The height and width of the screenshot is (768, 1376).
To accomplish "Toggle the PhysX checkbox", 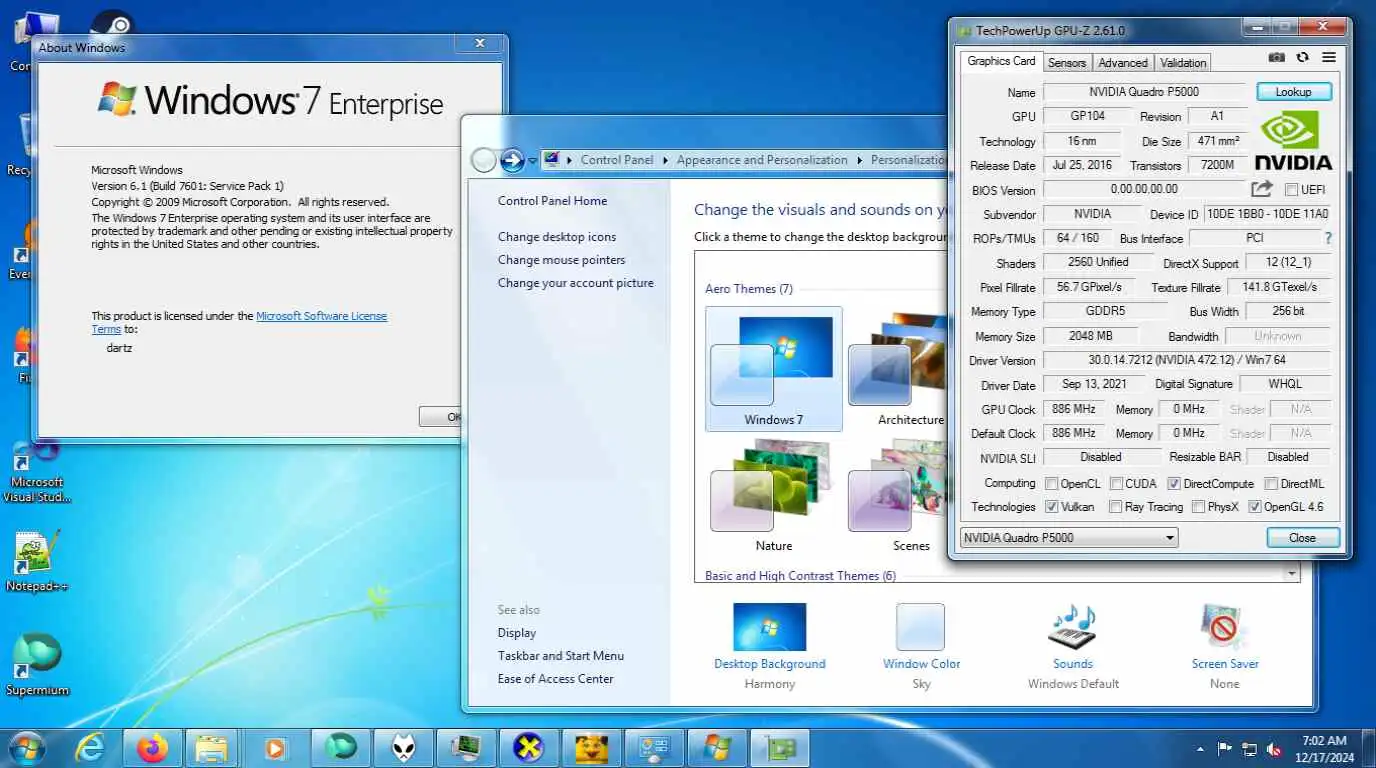I will [1198, 507].
